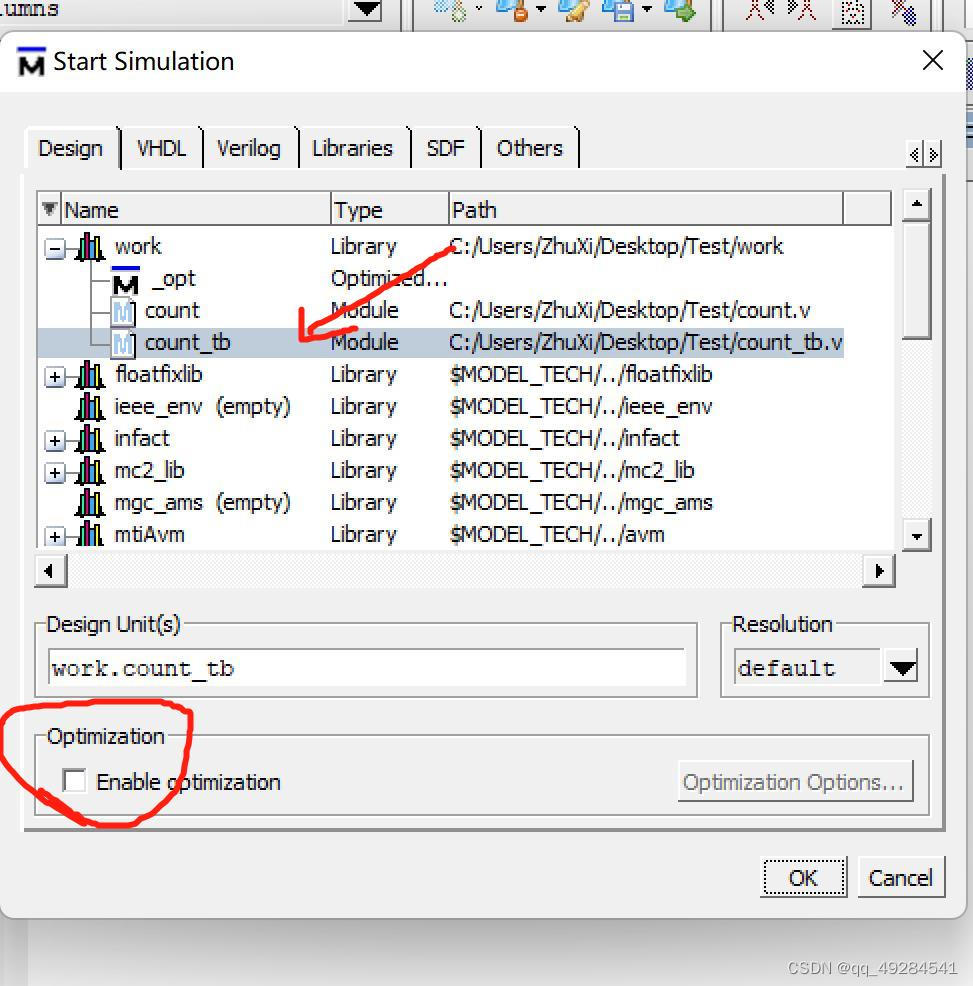Click the count.v path cell

coord(630,311)
